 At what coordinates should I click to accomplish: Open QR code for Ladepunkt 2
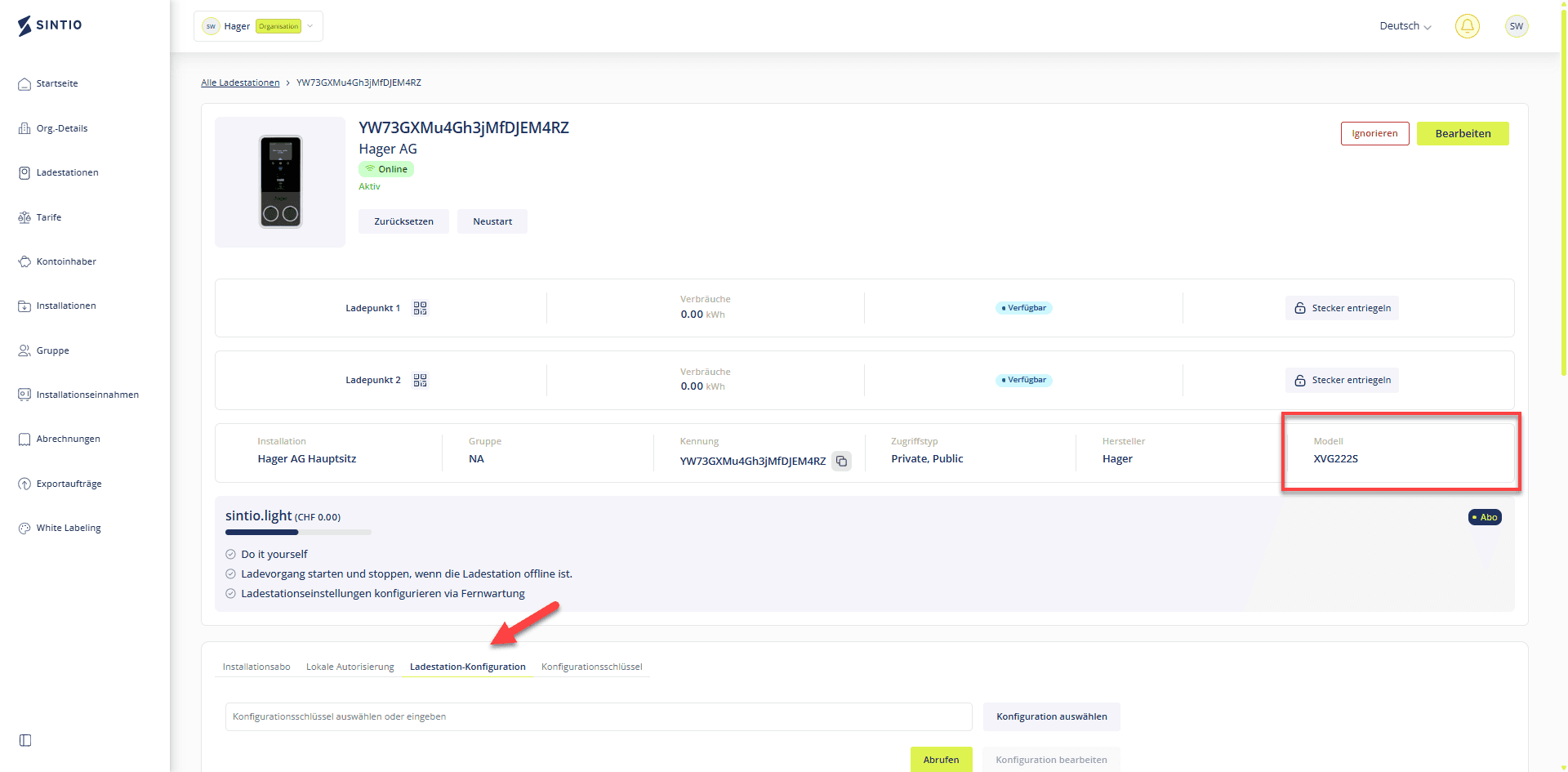pos(420,380)
